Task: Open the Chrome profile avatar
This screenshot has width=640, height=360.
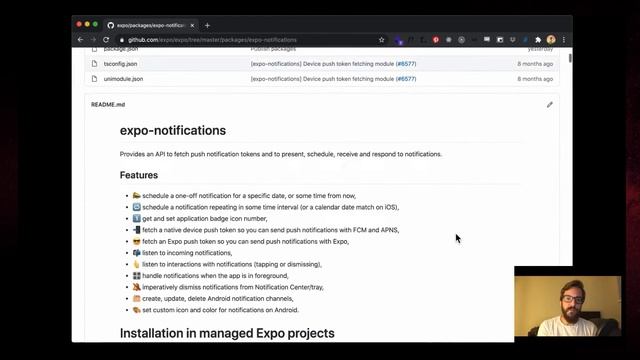Action: coord(551,40)
